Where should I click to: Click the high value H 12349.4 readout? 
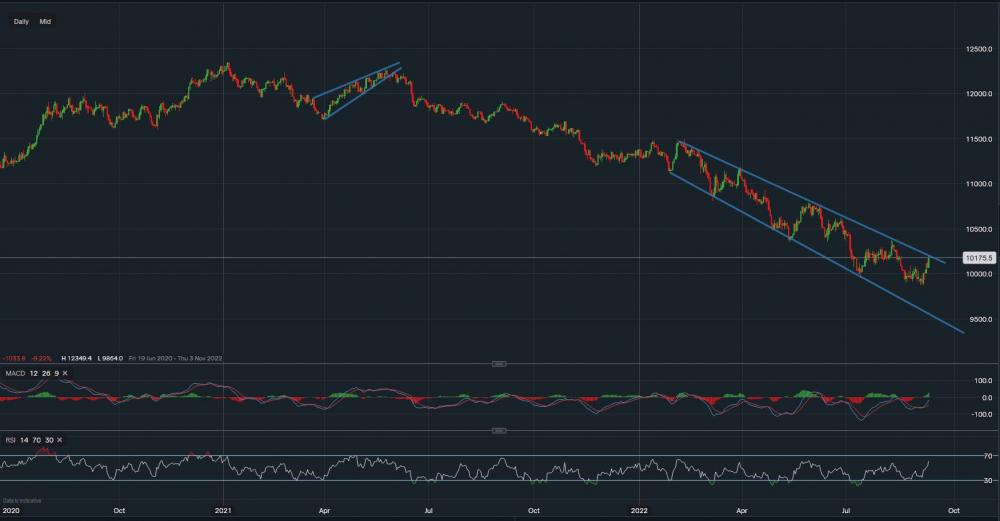click(x=77, y=357)
